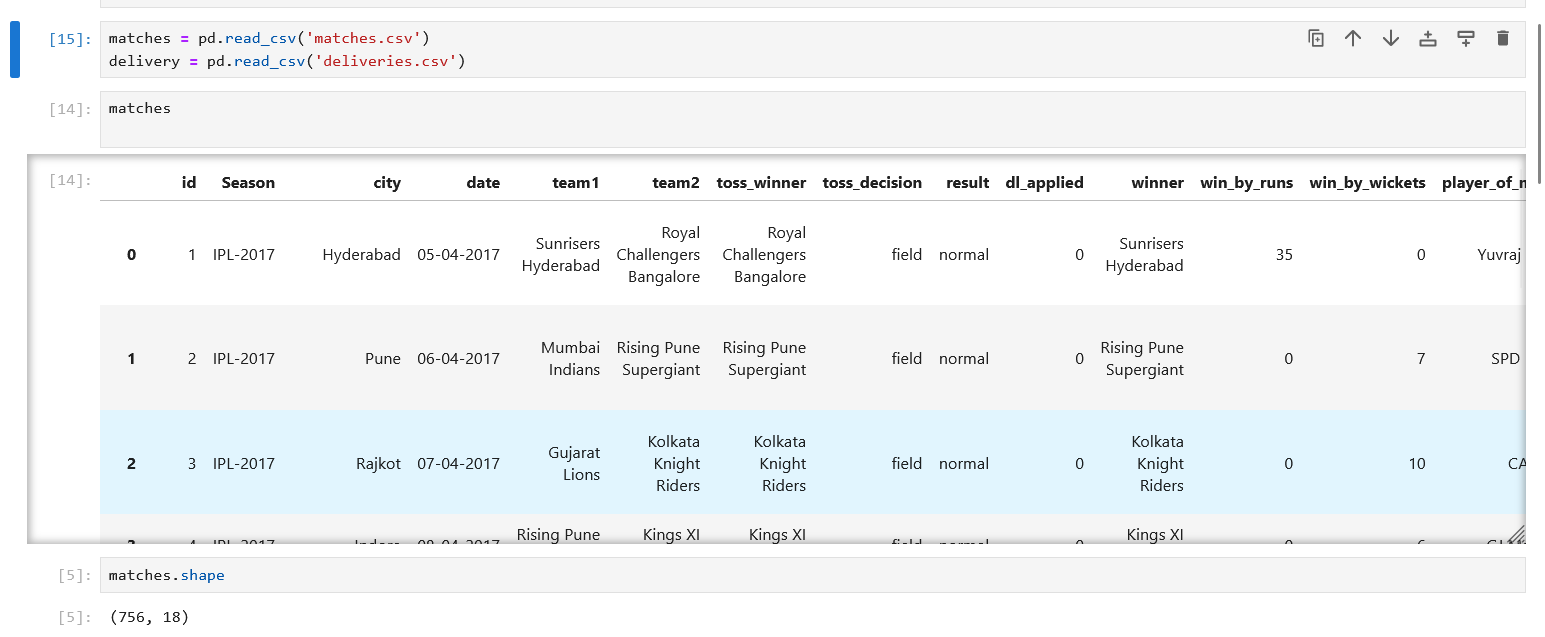Insert a new cell below

1465,38
